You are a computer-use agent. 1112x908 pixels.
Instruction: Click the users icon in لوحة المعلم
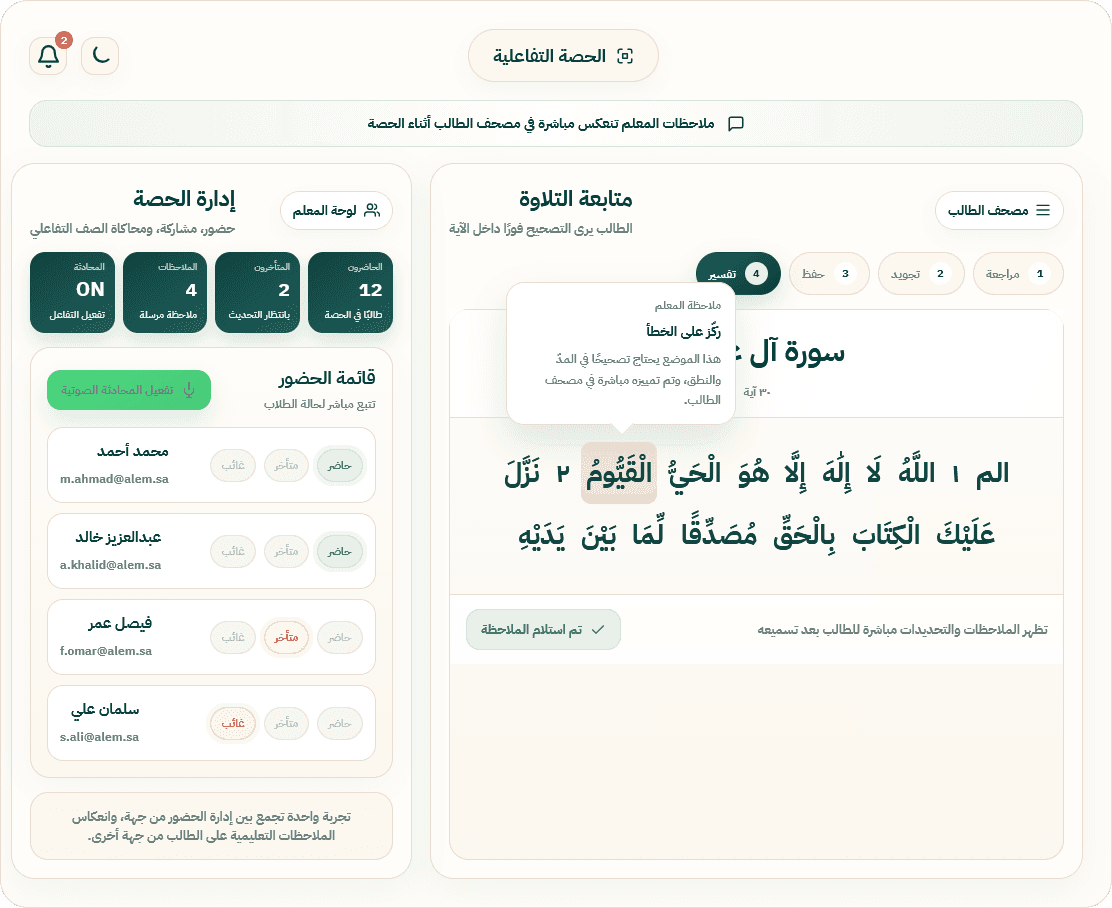tap(372, 210)
